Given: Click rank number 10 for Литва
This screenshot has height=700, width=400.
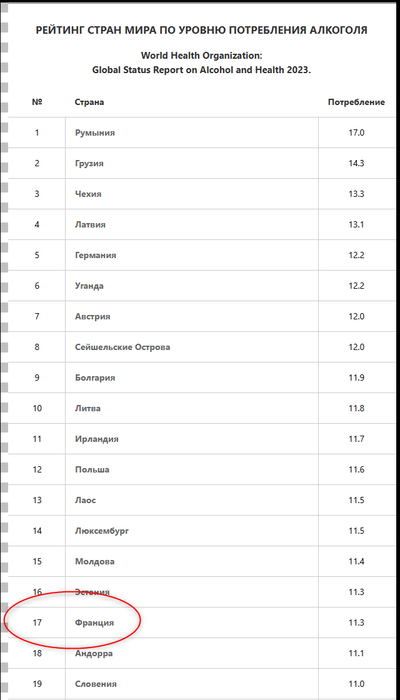Looking at the screenshot, I should (x=37, y=408).
